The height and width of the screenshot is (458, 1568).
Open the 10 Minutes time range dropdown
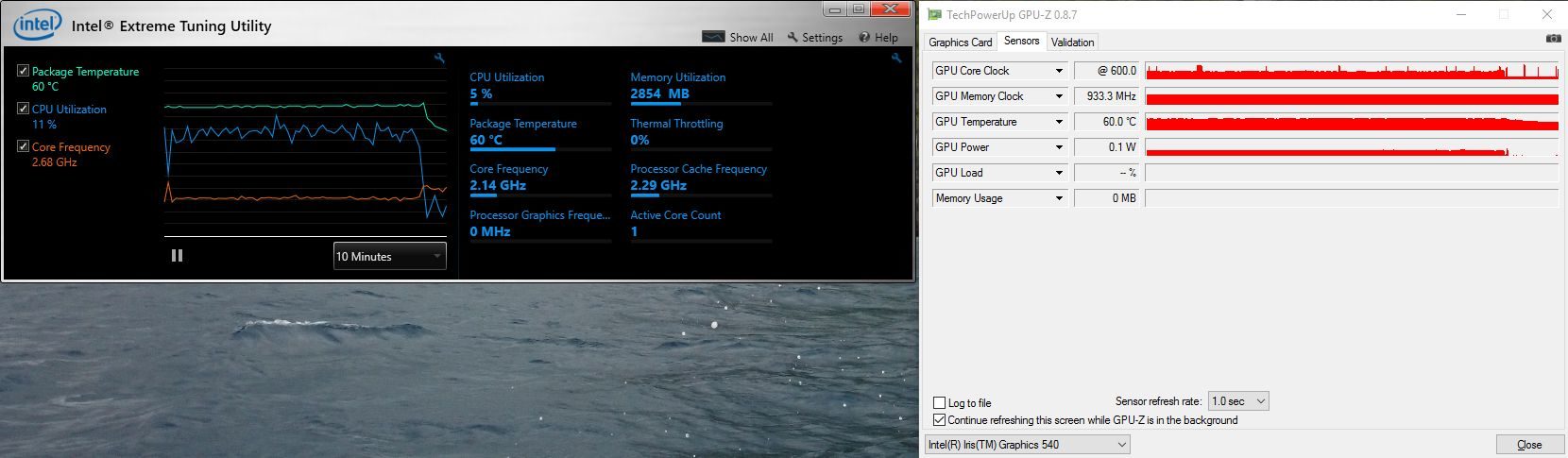[389, 256]
